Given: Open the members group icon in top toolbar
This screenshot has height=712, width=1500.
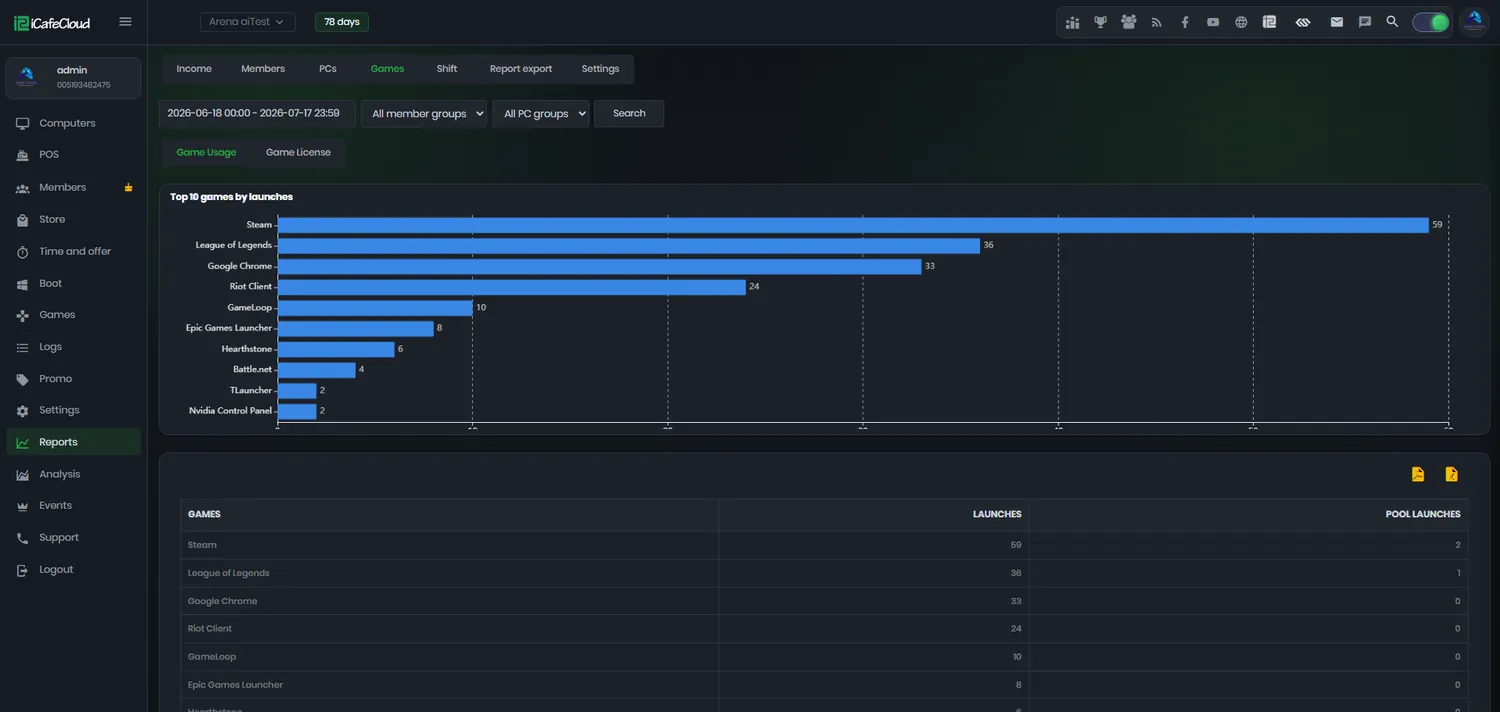Looking at the screenshot, I should 1129,22.
